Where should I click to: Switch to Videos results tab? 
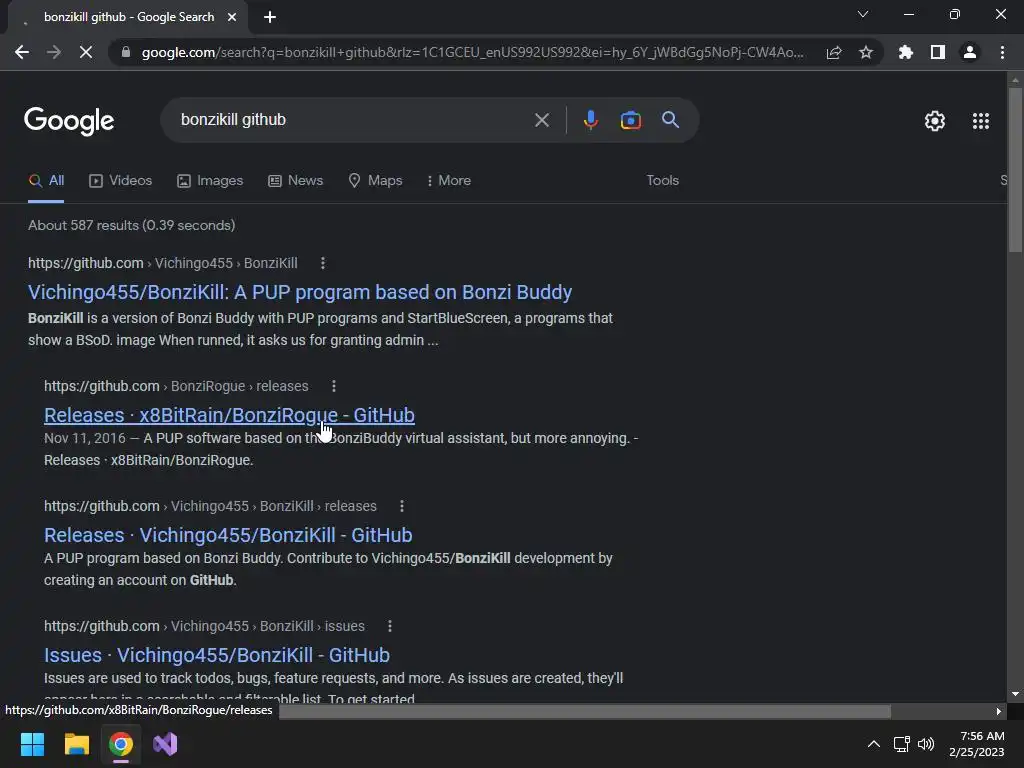point(120,181)
